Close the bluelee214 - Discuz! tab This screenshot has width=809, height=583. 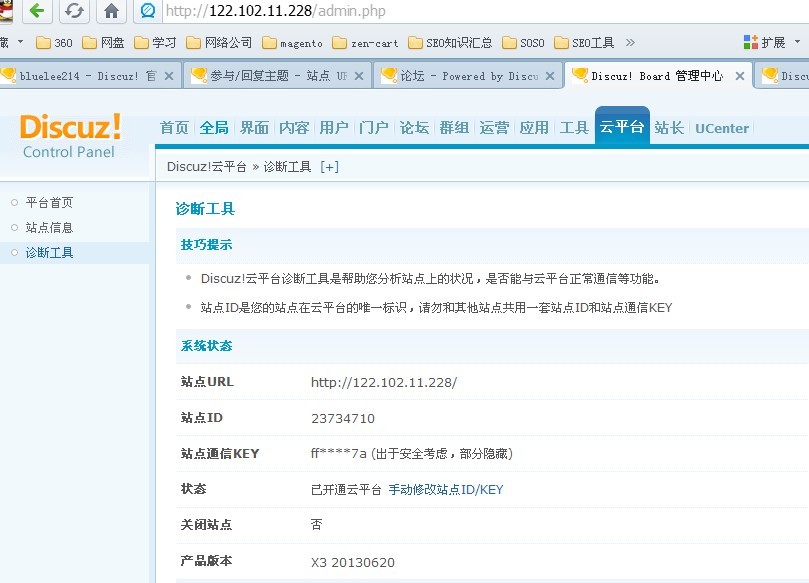[x=169, y=76]
